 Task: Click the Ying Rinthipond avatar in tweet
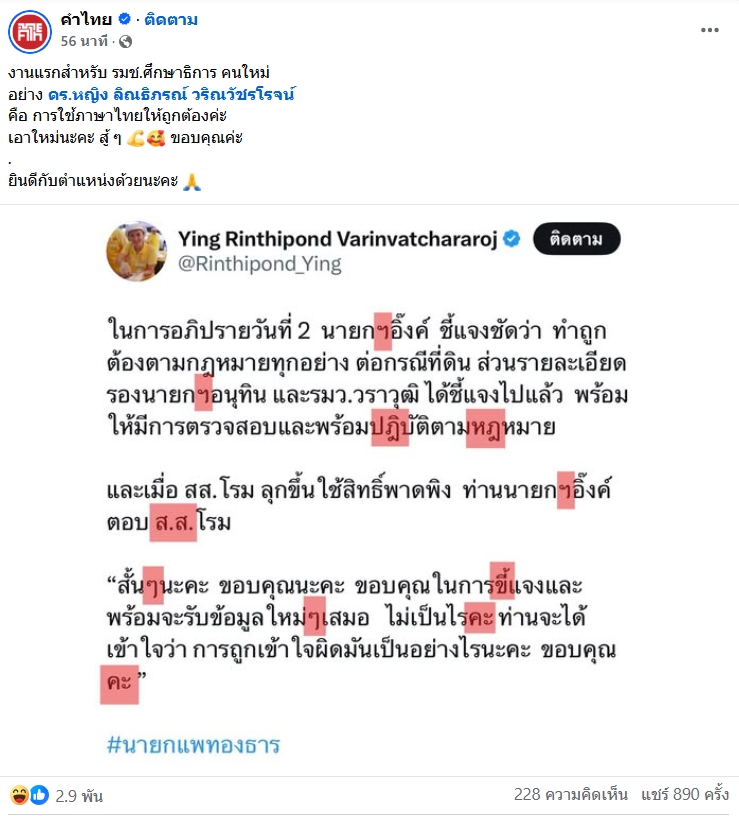(x=136, y=251)
